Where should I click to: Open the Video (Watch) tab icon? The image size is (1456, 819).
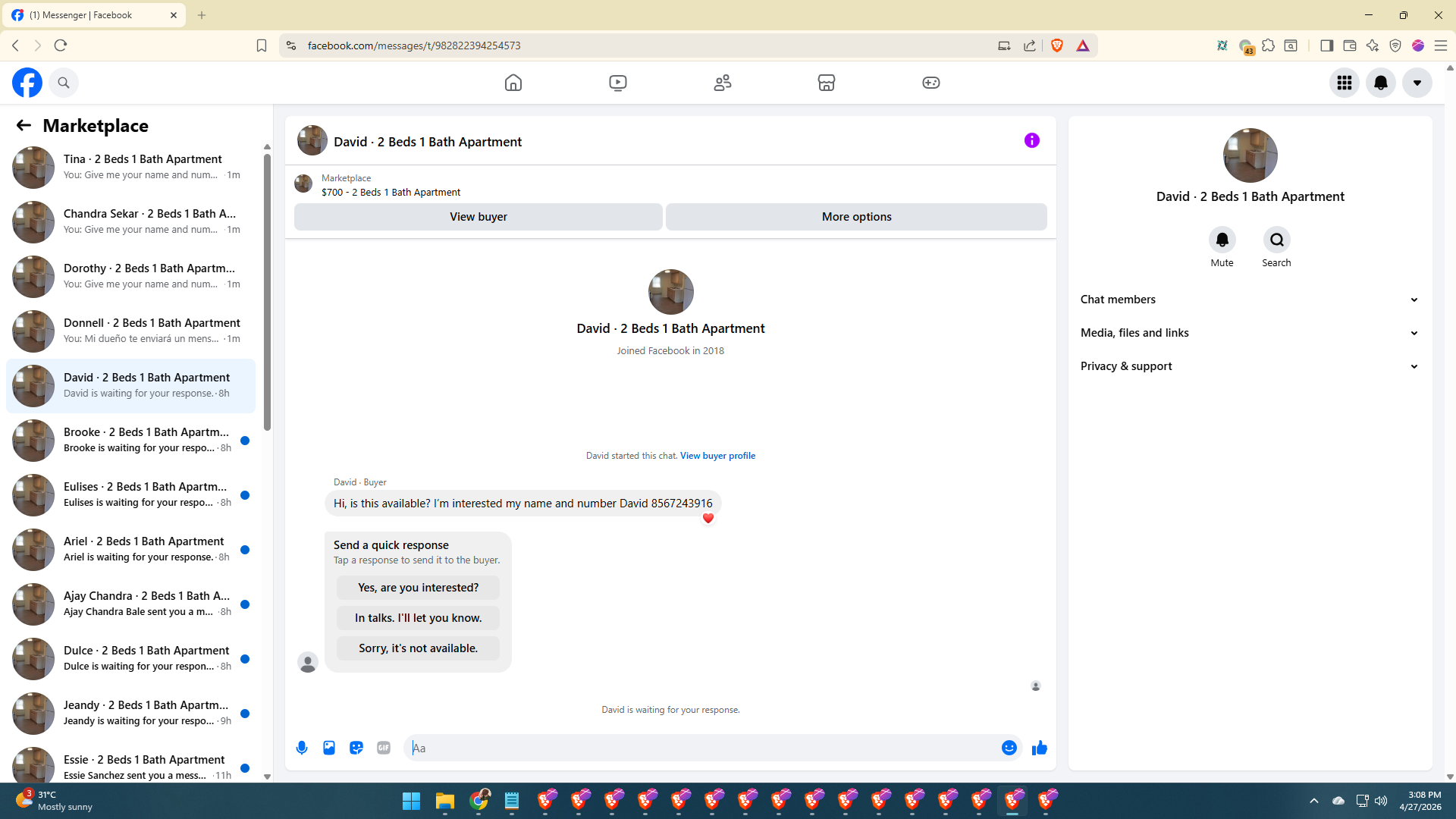click(x=618, y=83)
